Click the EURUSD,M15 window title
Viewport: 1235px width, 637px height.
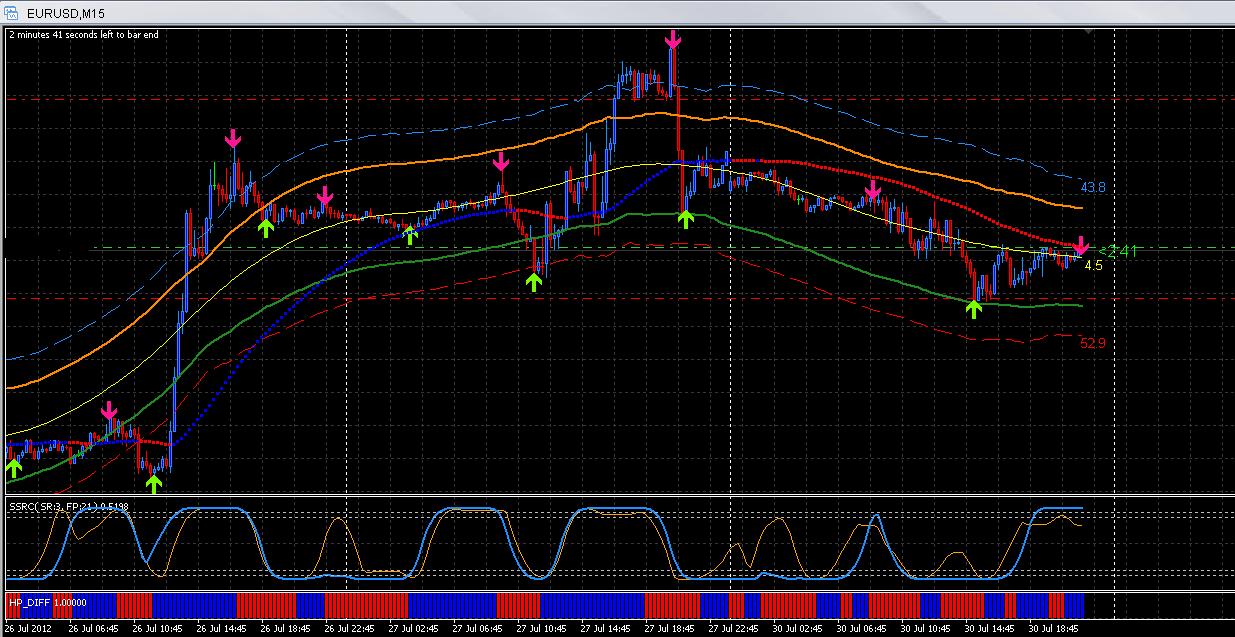68,13
